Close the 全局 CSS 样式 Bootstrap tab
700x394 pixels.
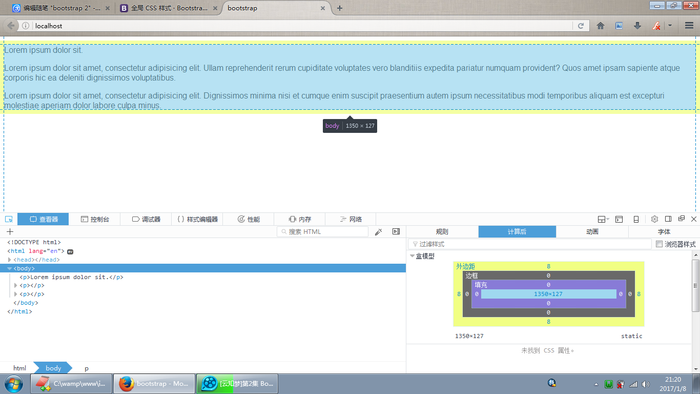[x=215, y=8]
